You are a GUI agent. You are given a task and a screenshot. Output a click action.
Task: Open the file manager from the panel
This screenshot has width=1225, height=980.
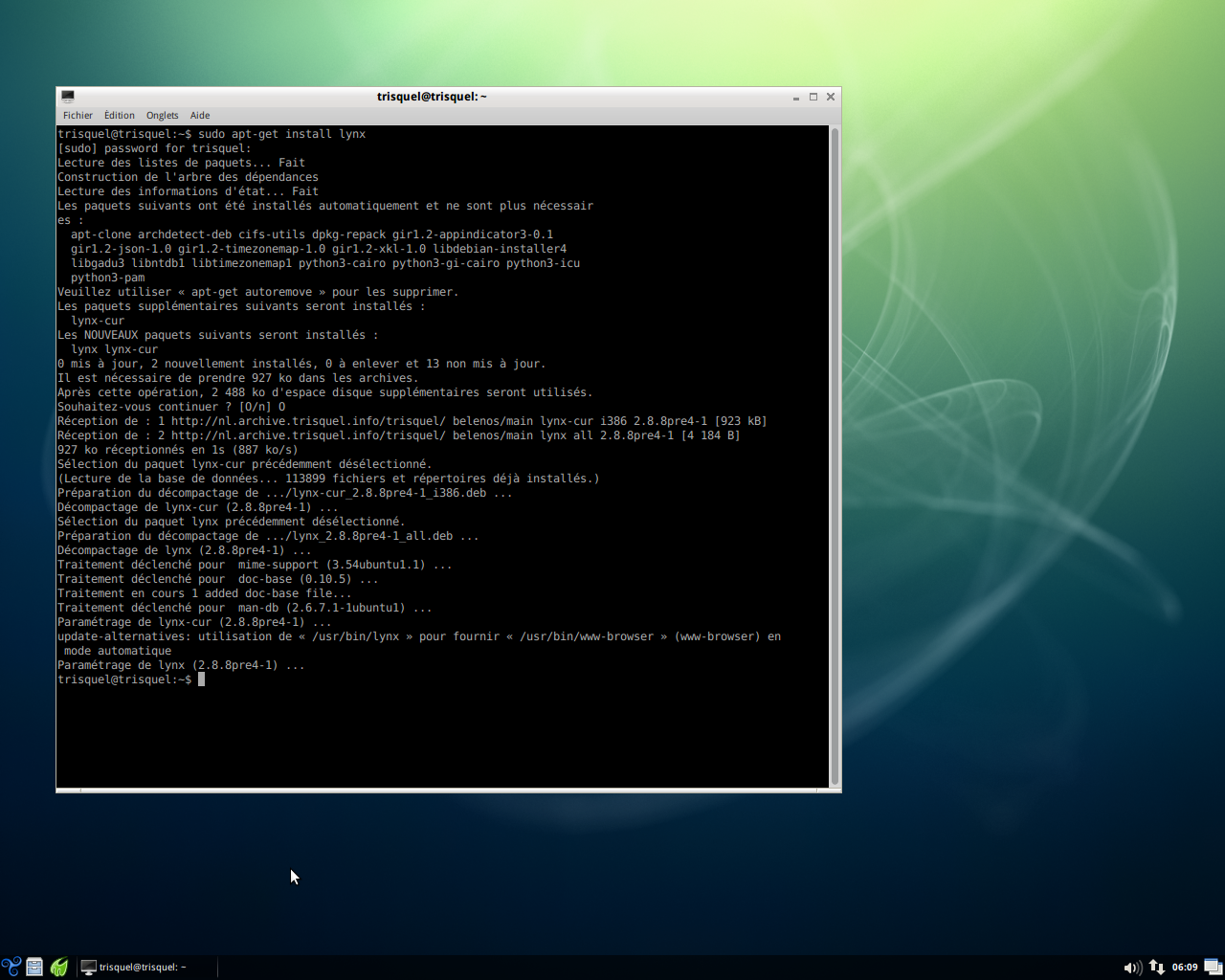coord(33,967)
